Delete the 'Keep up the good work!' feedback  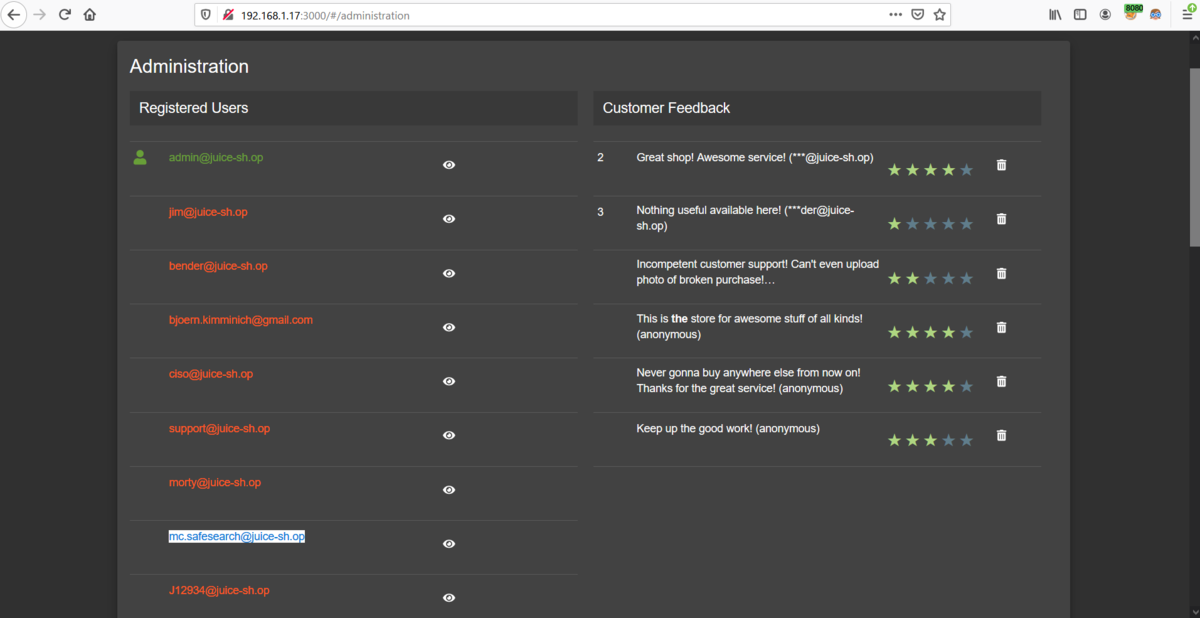1001,435
